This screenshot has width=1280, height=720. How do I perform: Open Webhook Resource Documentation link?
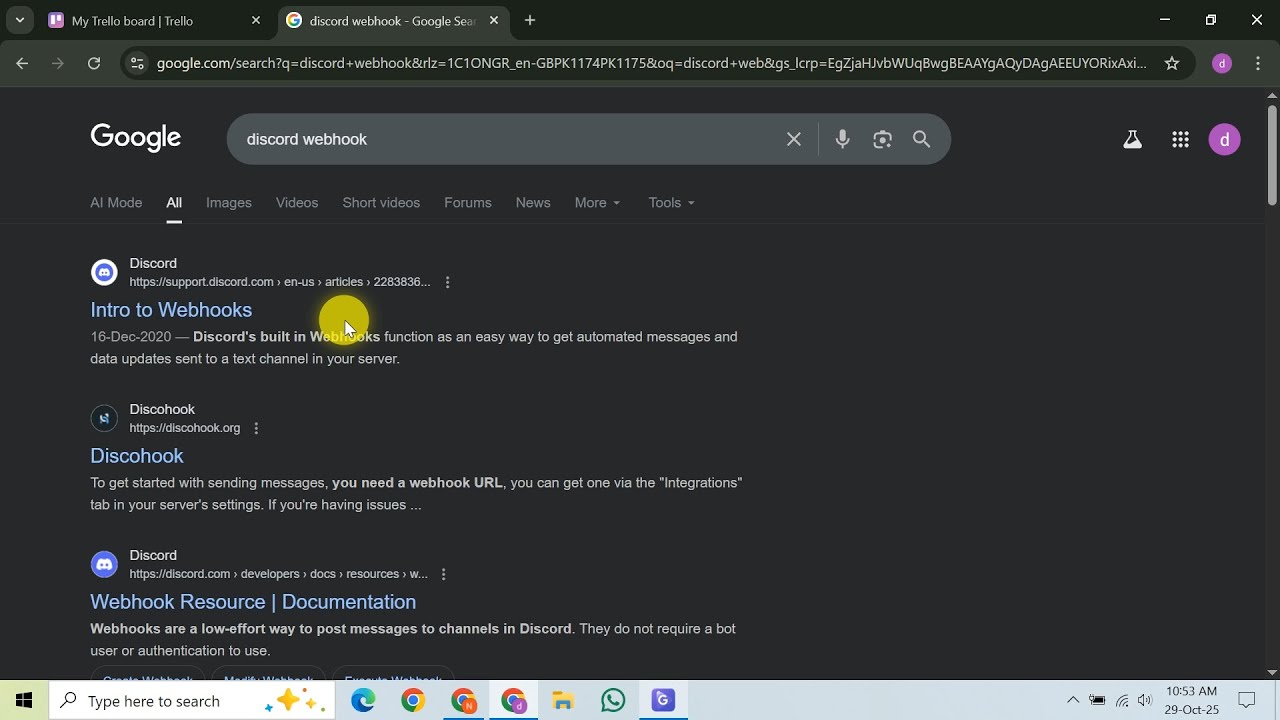click(253, 602)
